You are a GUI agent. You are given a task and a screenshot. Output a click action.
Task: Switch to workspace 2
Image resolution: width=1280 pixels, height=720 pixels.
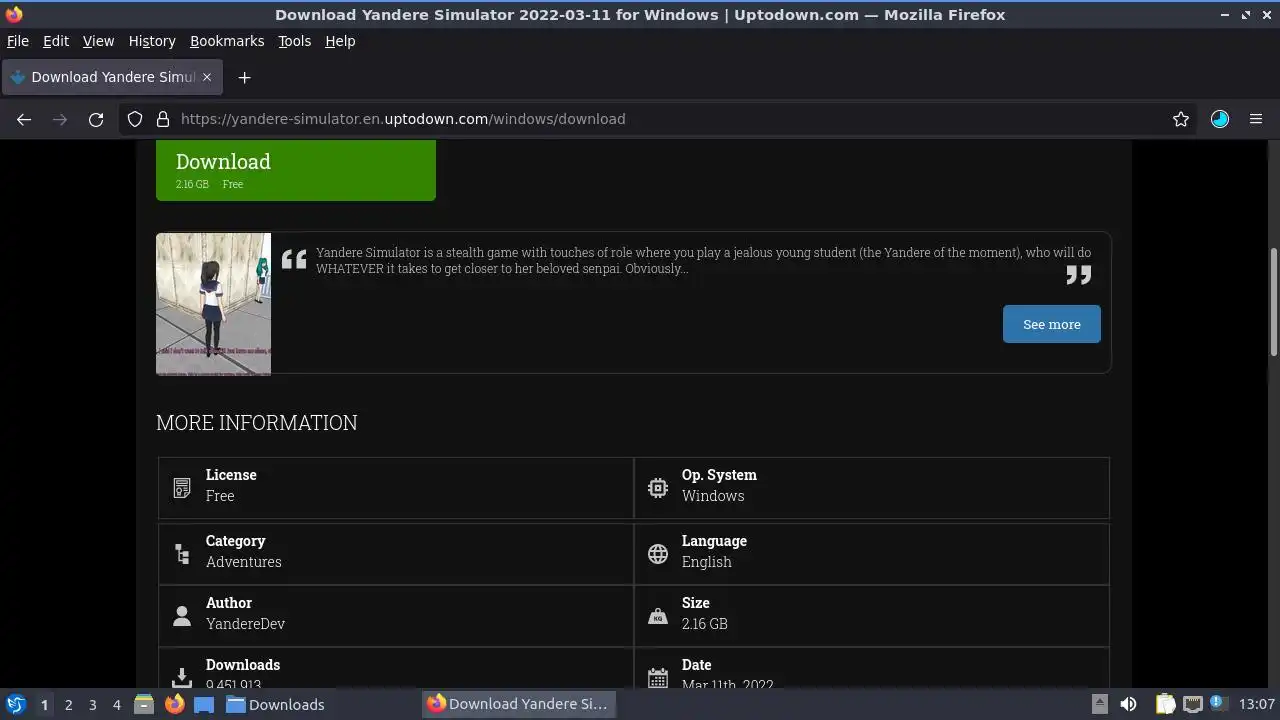pyautogui.click(x=68, y=705)
